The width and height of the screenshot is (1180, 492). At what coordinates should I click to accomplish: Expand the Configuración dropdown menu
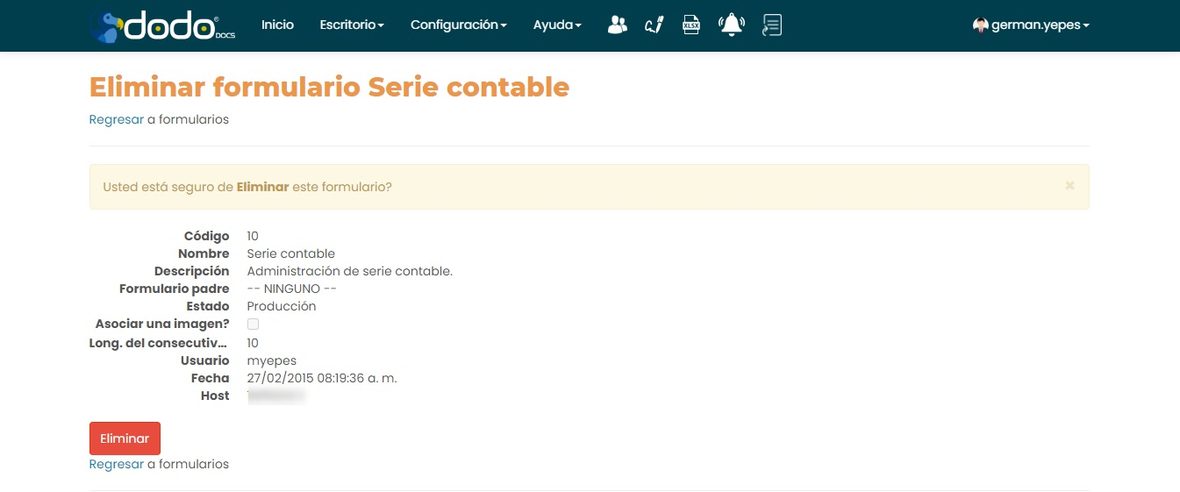[x=458, y=25]
